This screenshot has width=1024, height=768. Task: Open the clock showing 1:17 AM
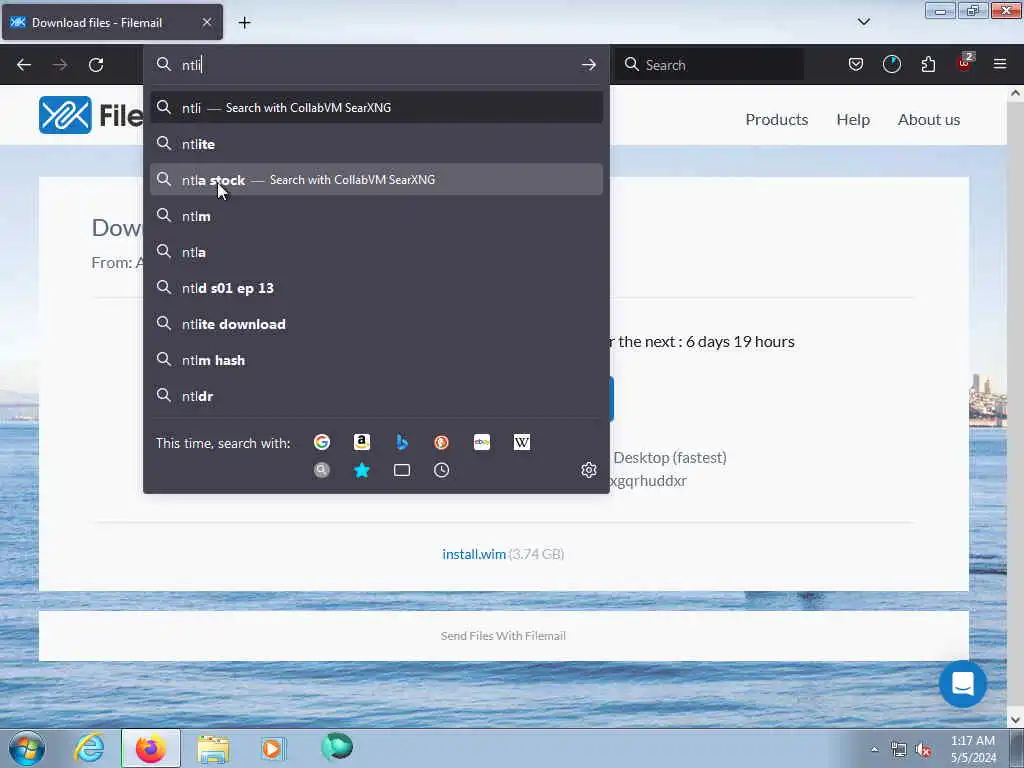tap(973, 749)
